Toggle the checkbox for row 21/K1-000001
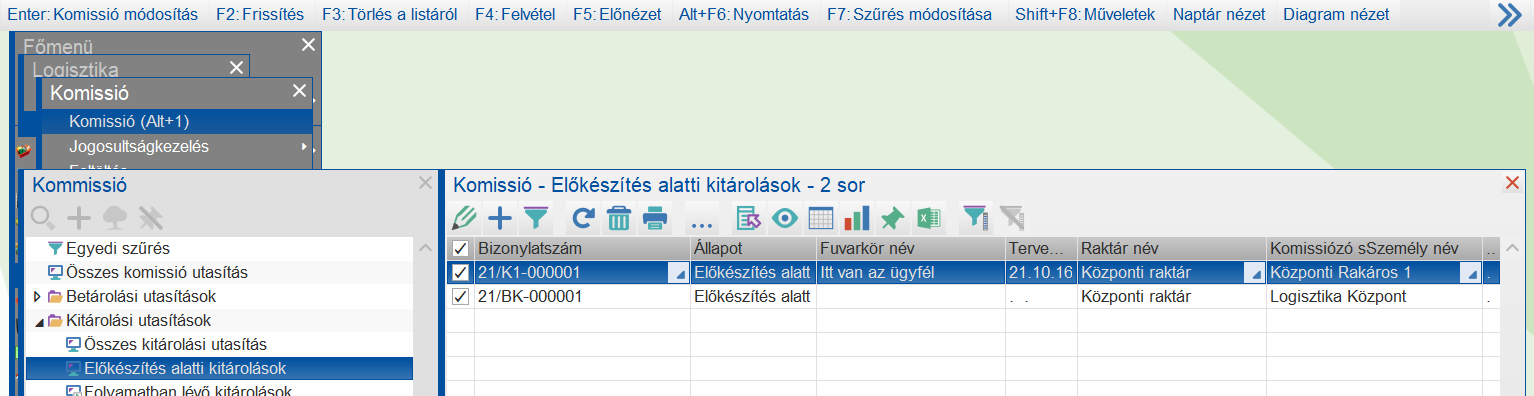Image resolution: width=1534 pixels, height=396 pixels. point(460,272)
